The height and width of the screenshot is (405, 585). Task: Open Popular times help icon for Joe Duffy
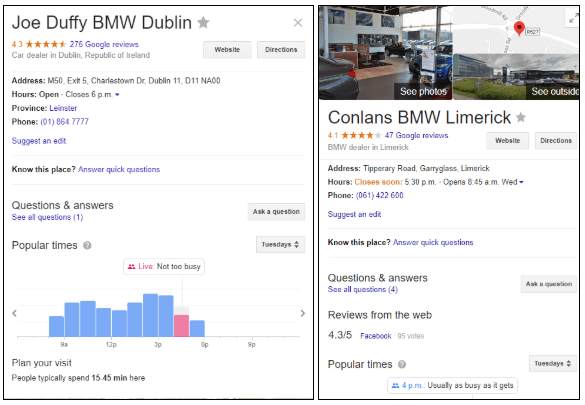click(87, 245)
